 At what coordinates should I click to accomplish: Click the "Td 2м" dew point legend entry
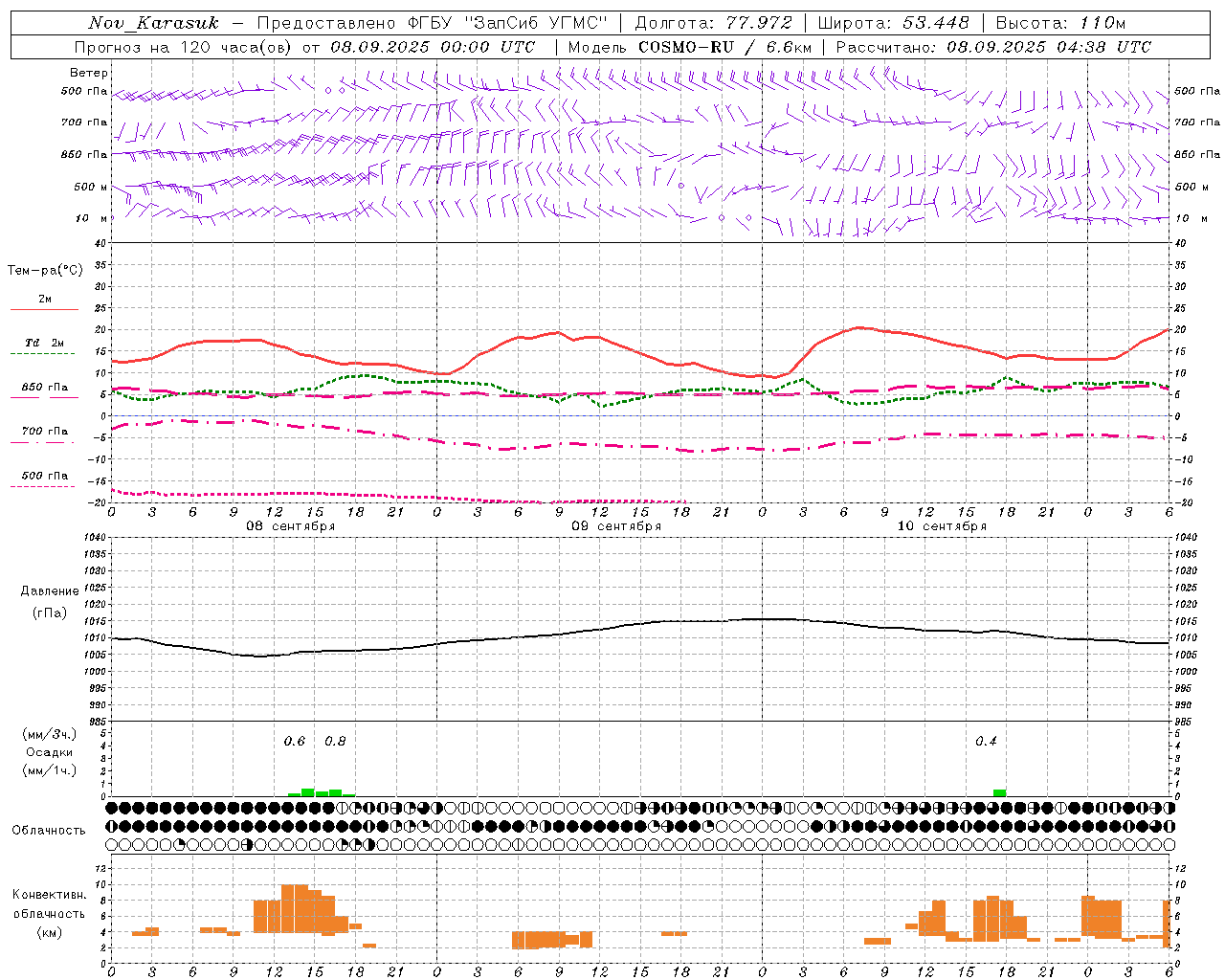(45, 343)
